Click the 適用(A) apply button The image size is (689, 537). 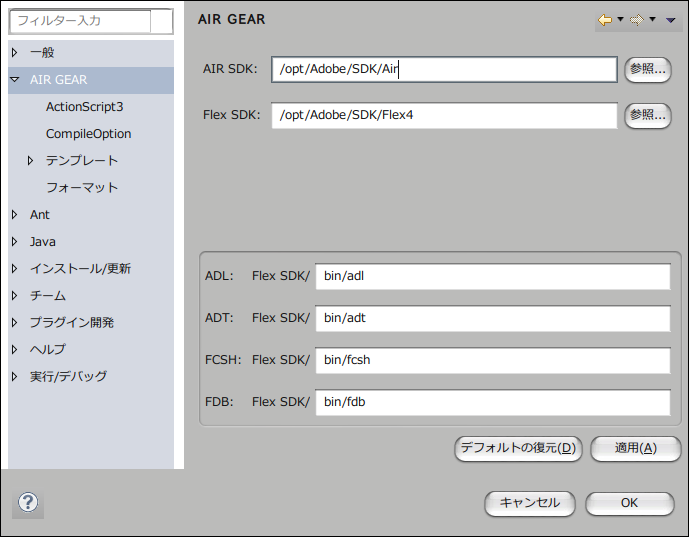[635, 448]
